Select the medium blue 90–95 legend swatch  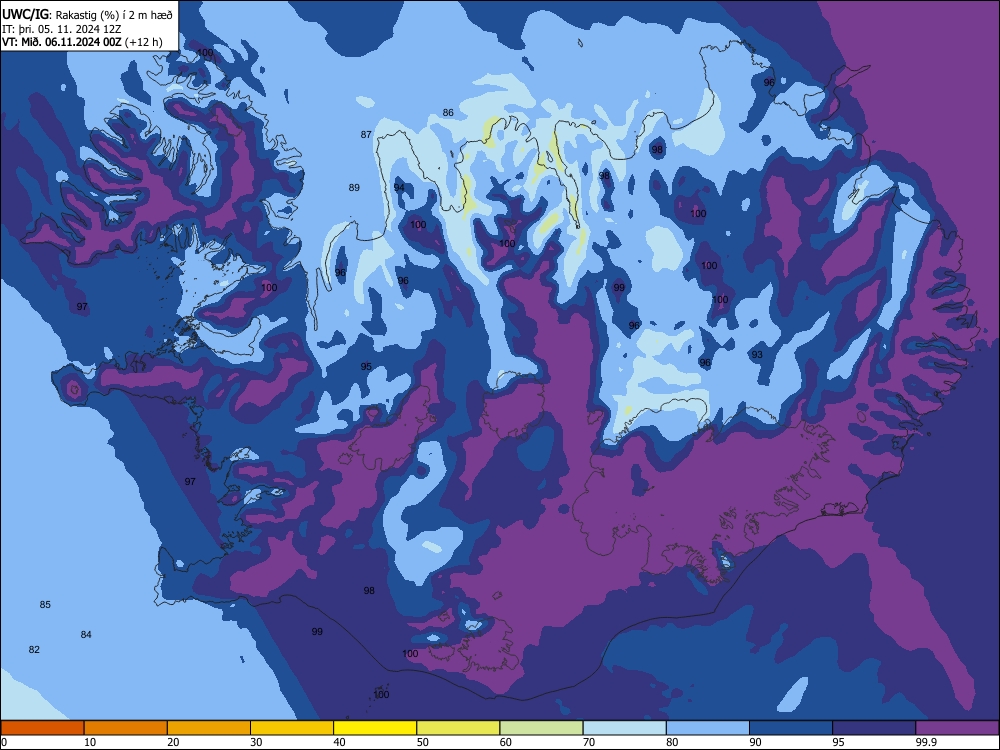point(791,728)
